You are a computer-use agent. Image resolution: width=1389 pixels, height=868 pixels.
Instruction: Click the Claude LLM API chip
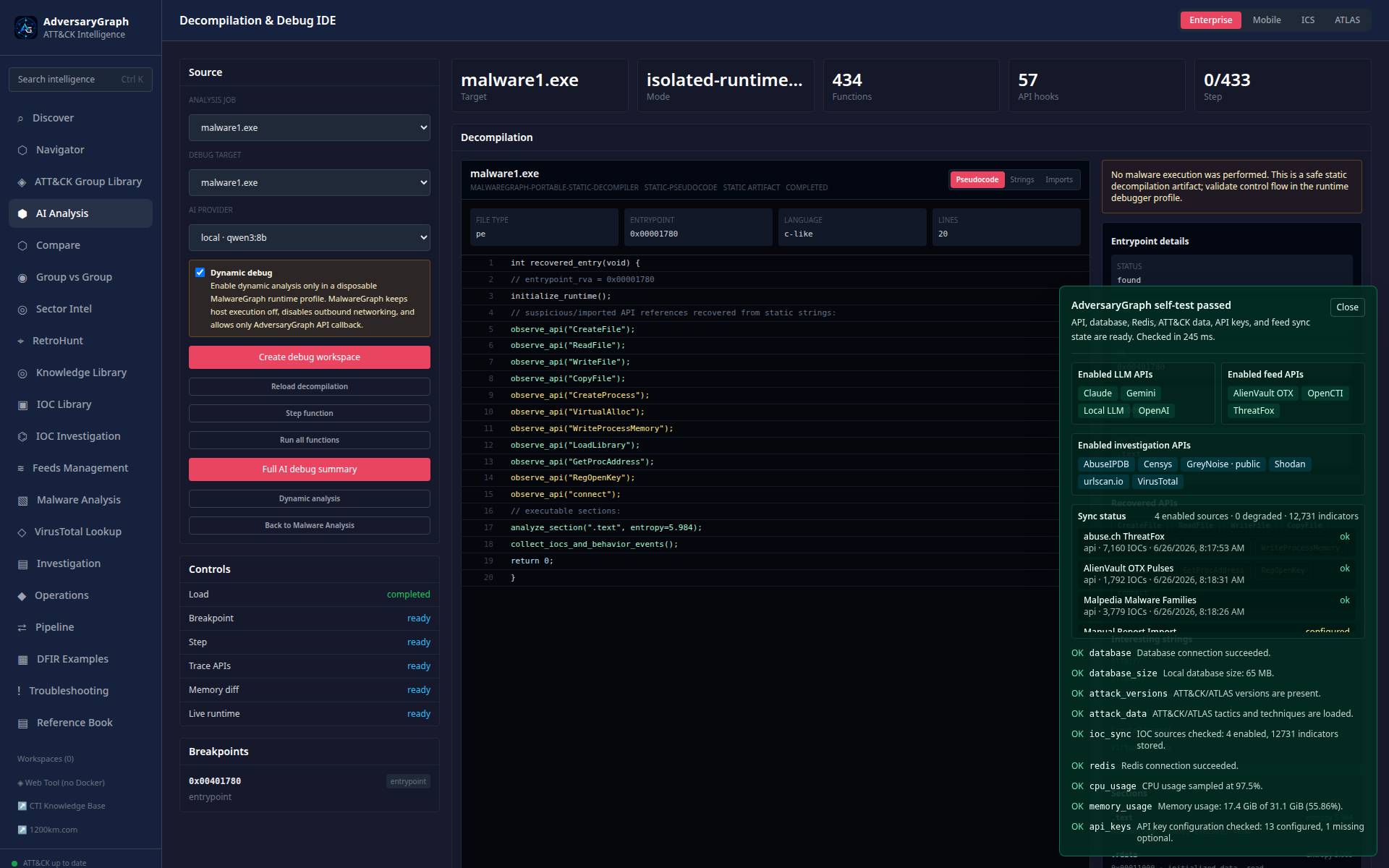pyautogui.click(x=1097, y=393)
